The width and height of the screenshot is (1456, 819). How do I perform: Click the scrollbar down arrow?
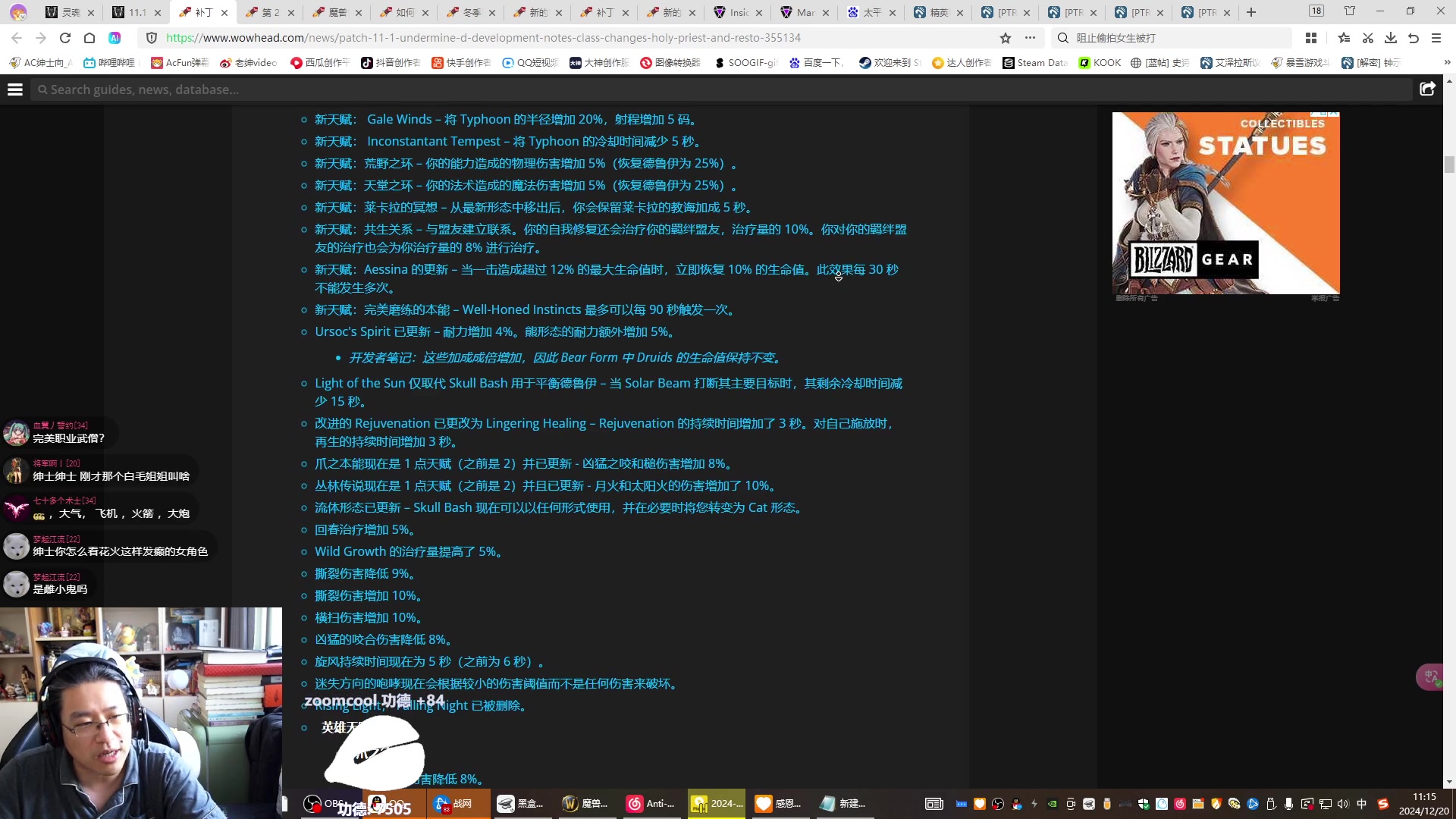pyautogui.click(x=1449, y=782)
